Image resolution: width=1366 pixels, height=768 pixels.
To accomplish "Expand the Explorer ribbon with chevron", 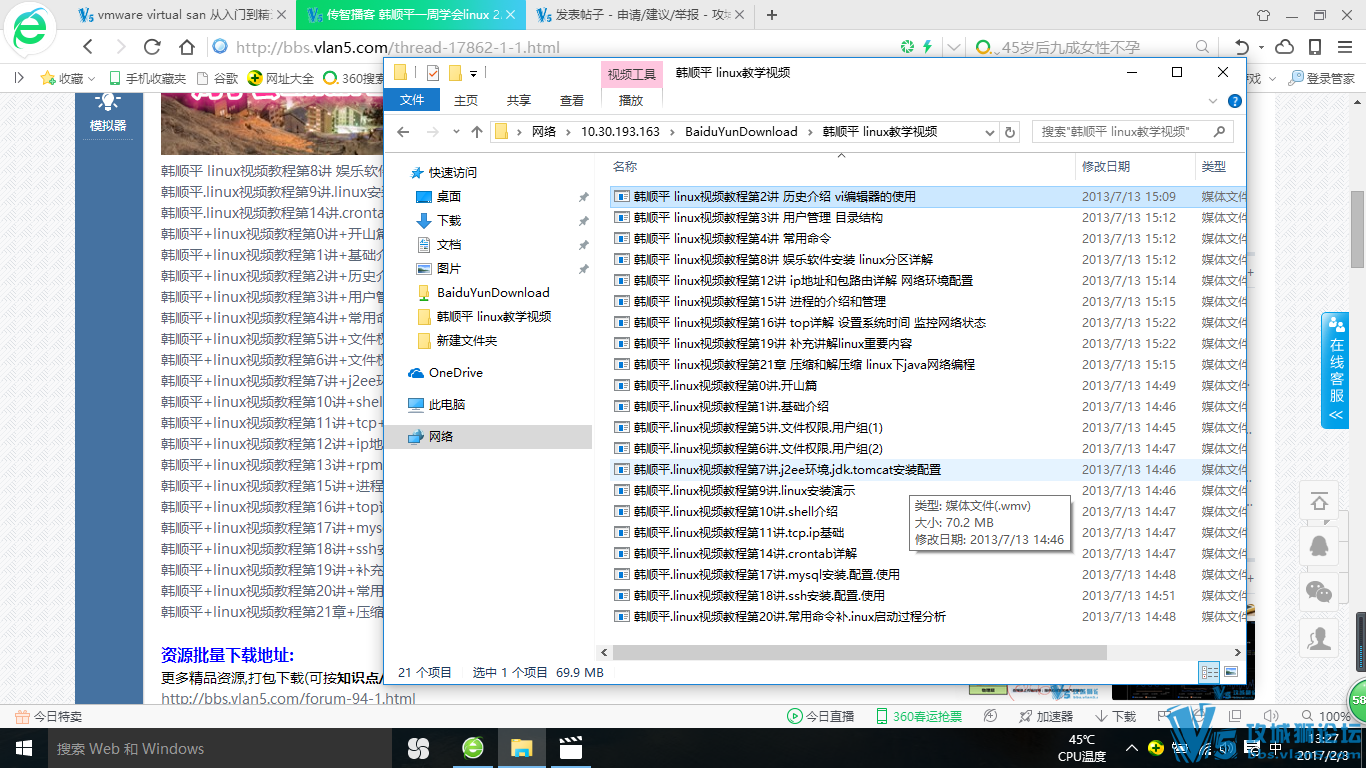I will click(1214, 101).
